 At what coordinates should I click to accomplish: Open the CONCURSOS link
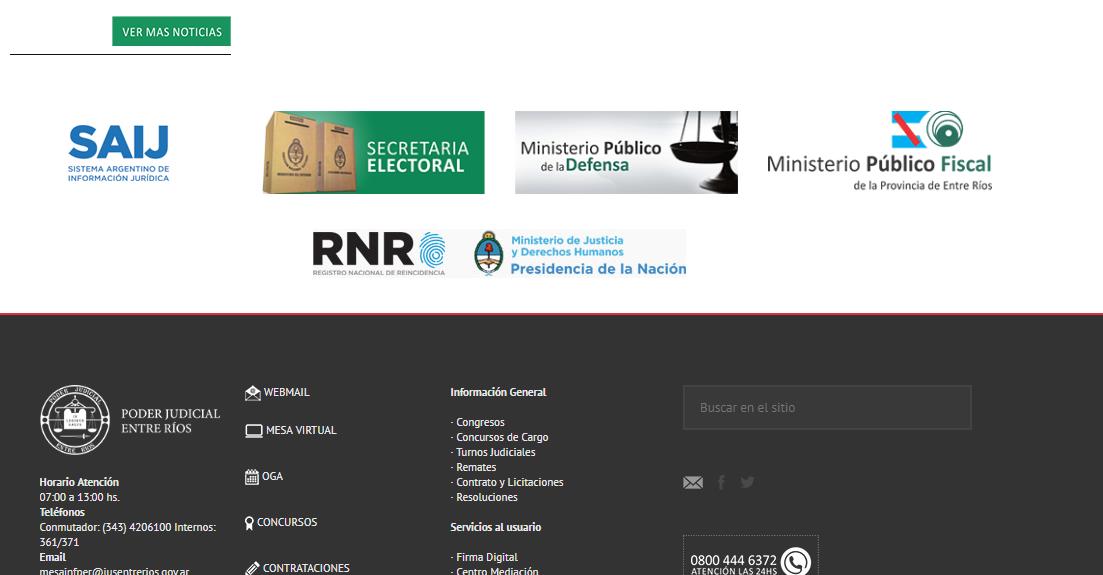(287, 522)
